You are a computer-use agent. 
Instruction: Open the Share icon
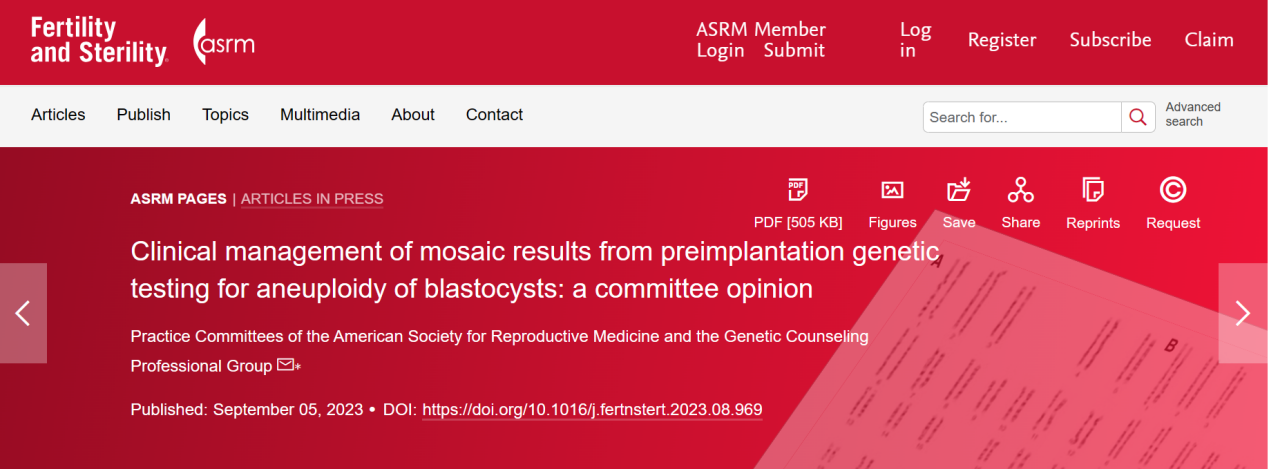[x=1020, y=190]
